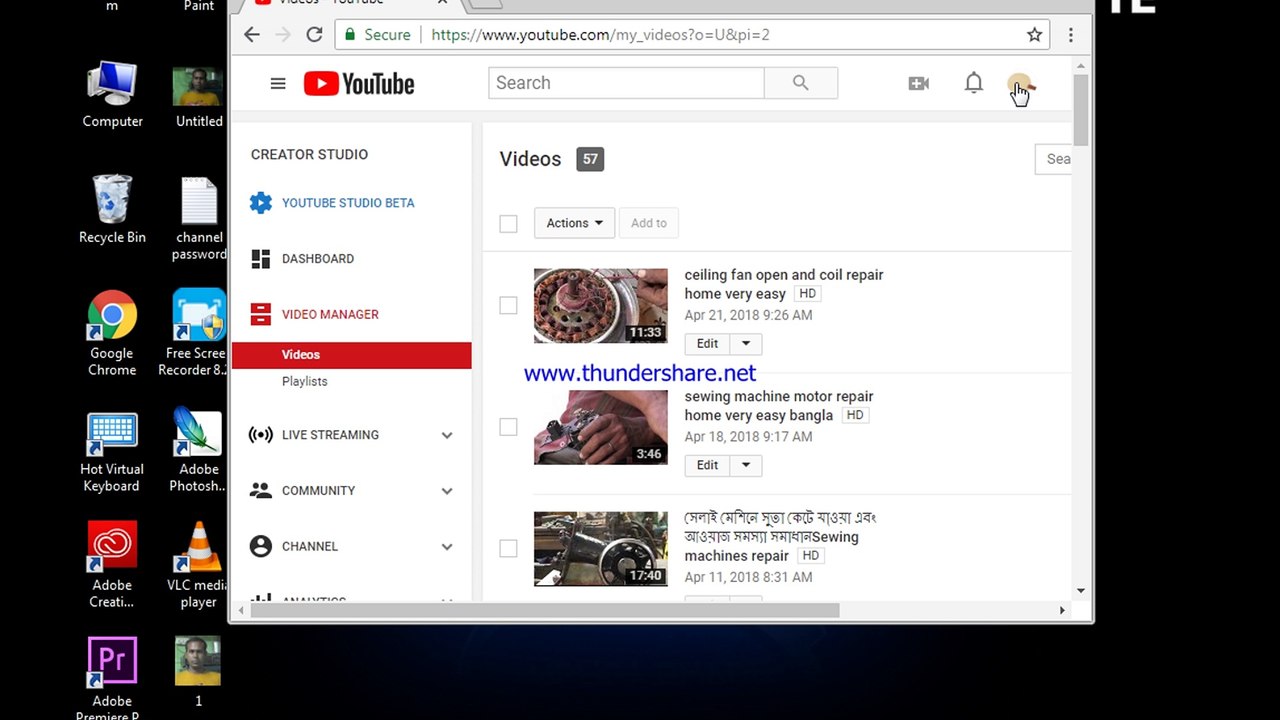Screen dimensions: 1280x720
Task: Open Google Chrome desktop shortcut
Action: [x=112, y=333]
